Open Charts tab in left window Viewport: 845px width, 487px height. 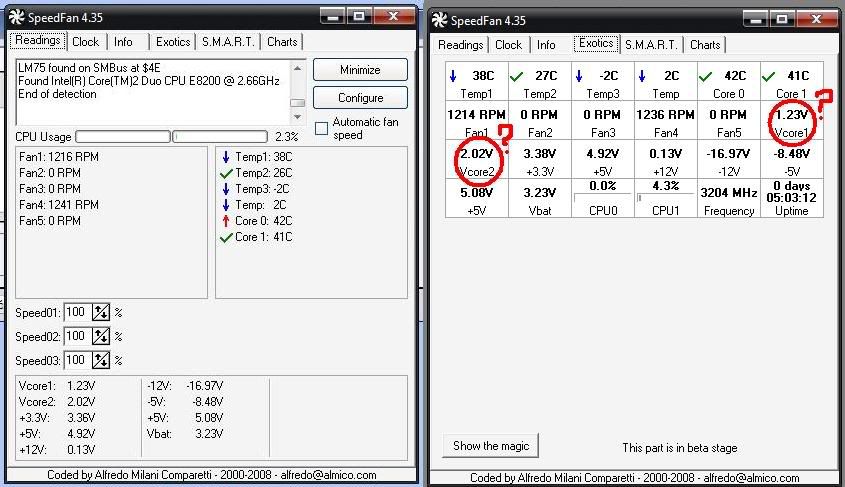282,42
